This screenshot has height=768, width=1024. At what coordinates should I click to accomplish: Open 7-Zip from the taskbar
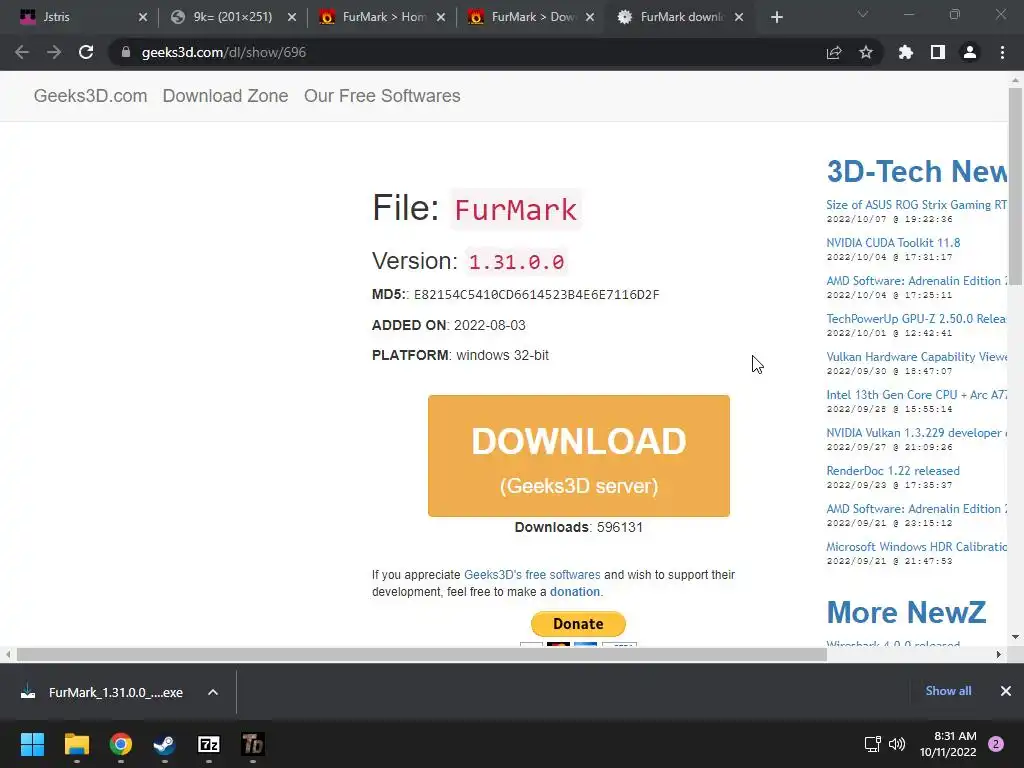[x=209, y=744]
